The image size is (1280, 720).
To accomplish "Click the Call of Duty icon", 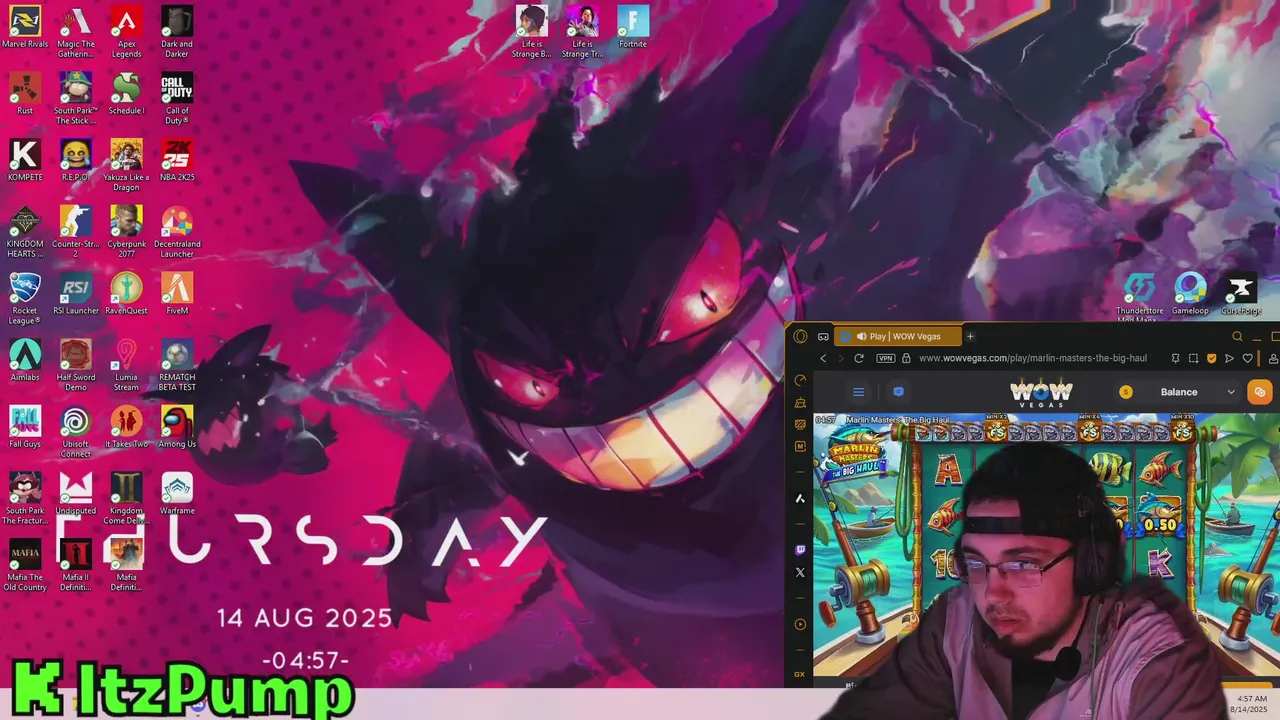I will pos(177,98).
